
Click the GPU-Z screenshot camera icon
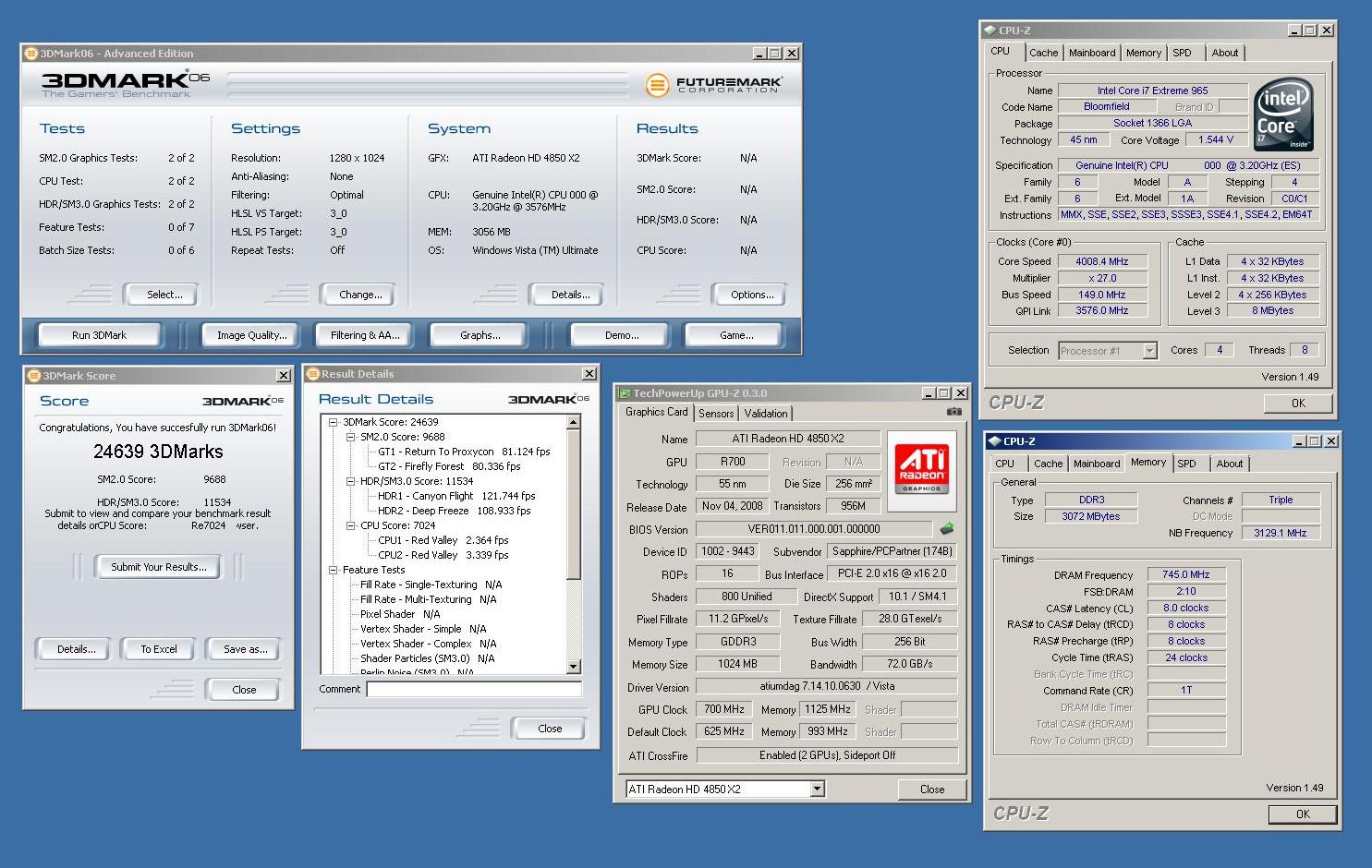click(x=953, y=412)
